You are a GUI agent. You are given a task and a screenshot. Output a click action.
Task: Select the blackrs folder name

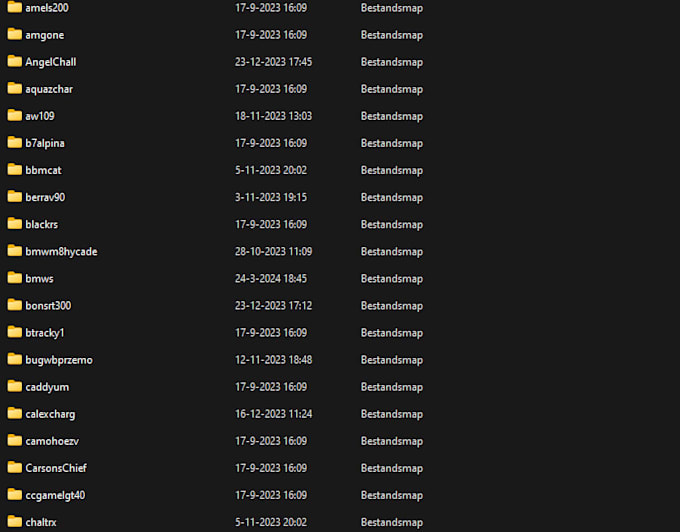click(x=42, y=224)
